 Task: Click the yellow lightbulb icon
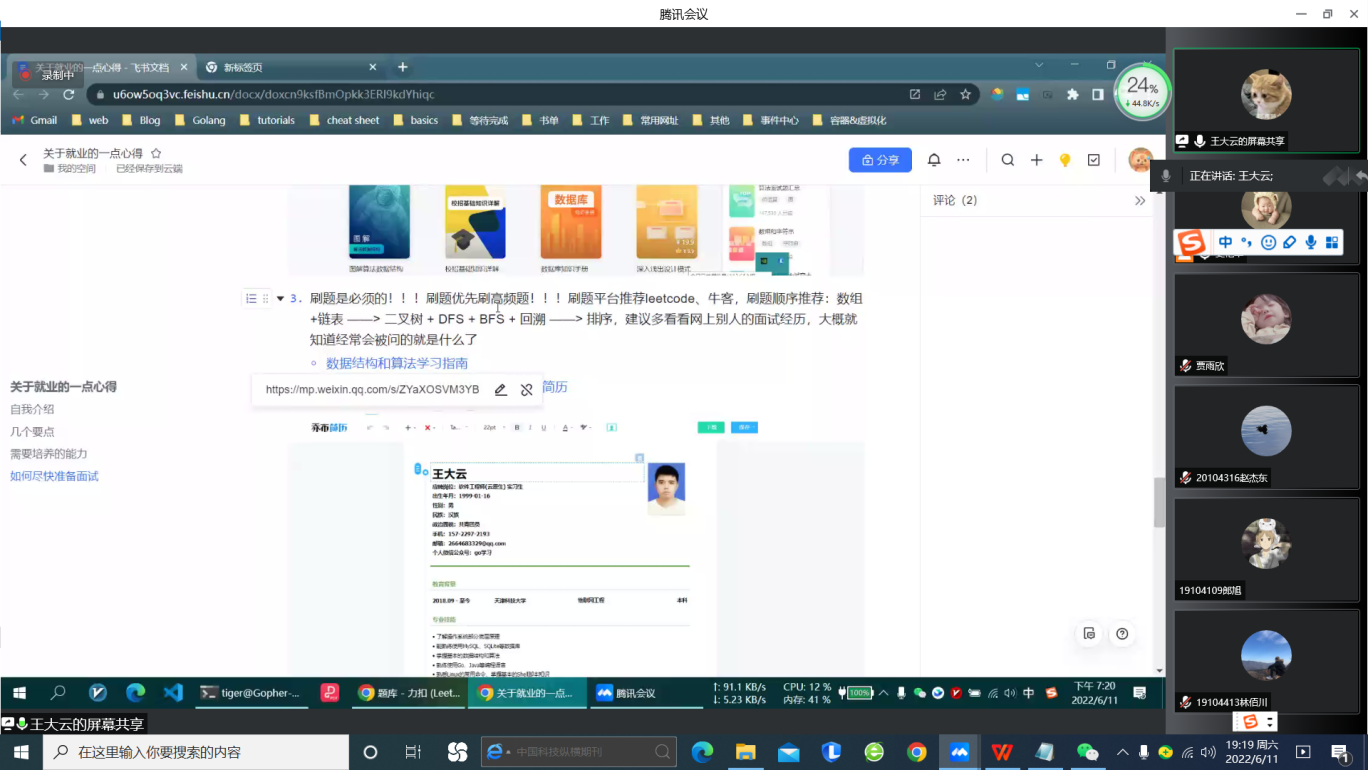click(x=1065, y=160)
